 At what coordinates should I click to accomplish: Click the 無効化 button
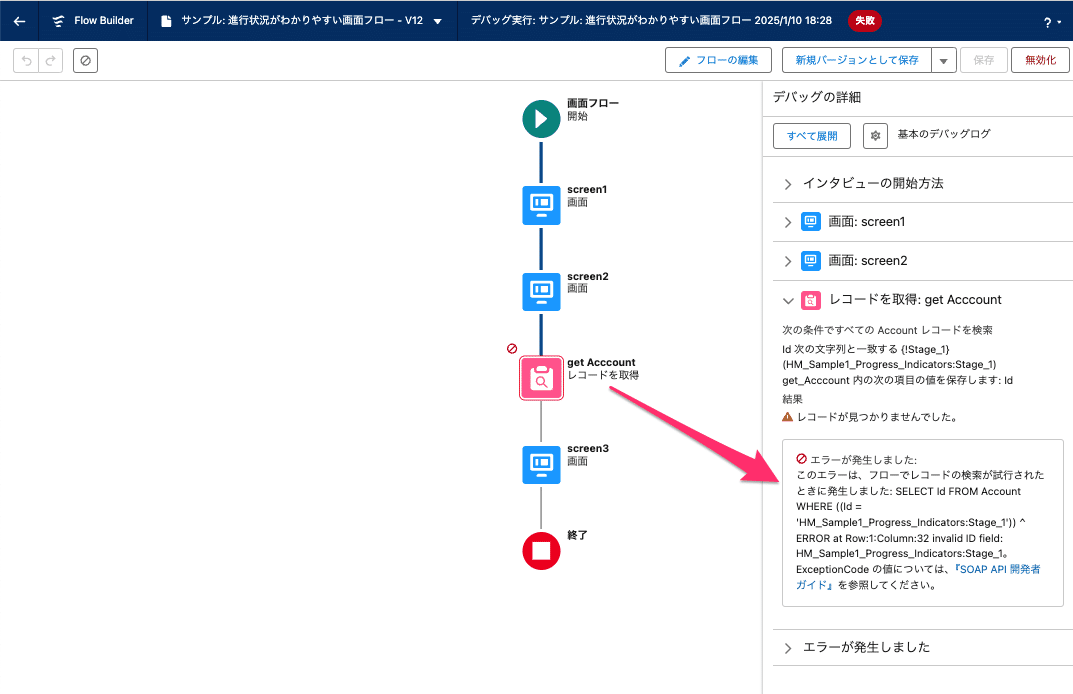pos(1040,60)
